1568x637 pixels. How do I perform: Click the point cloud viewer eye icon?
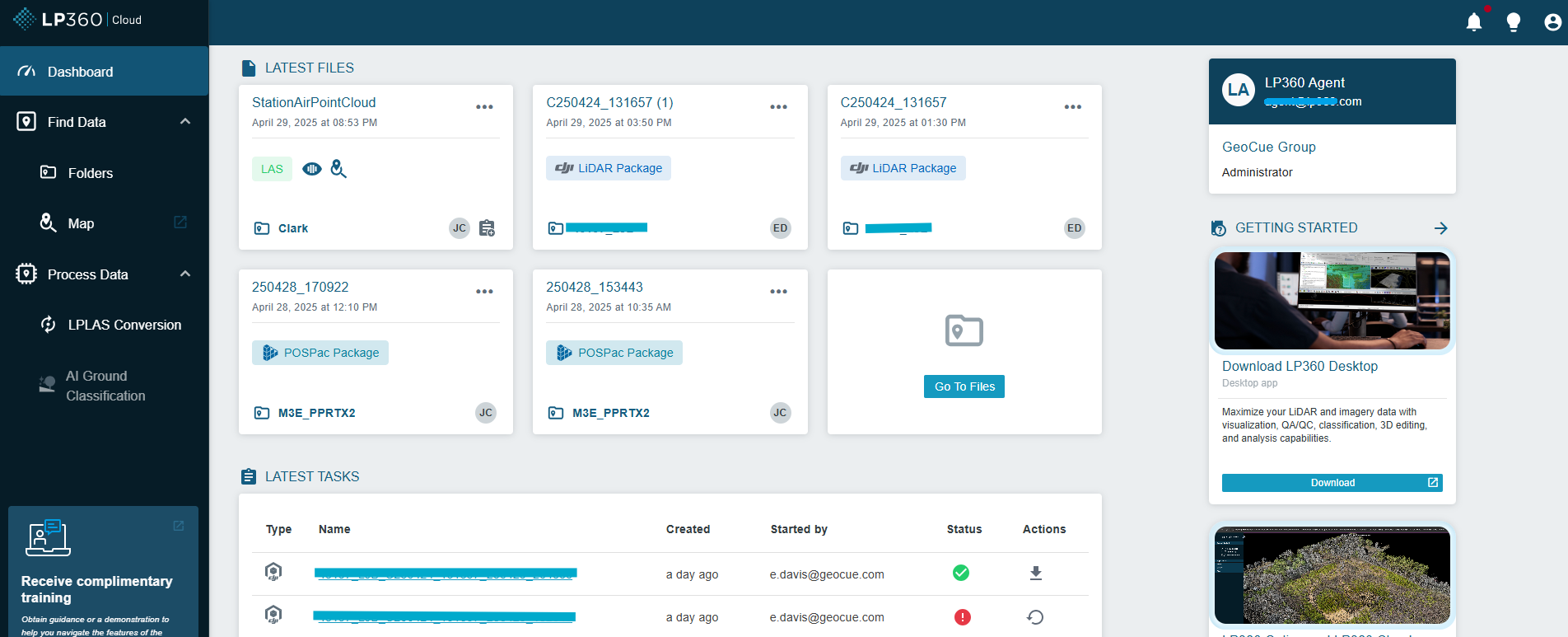click(x=312, y=169)
